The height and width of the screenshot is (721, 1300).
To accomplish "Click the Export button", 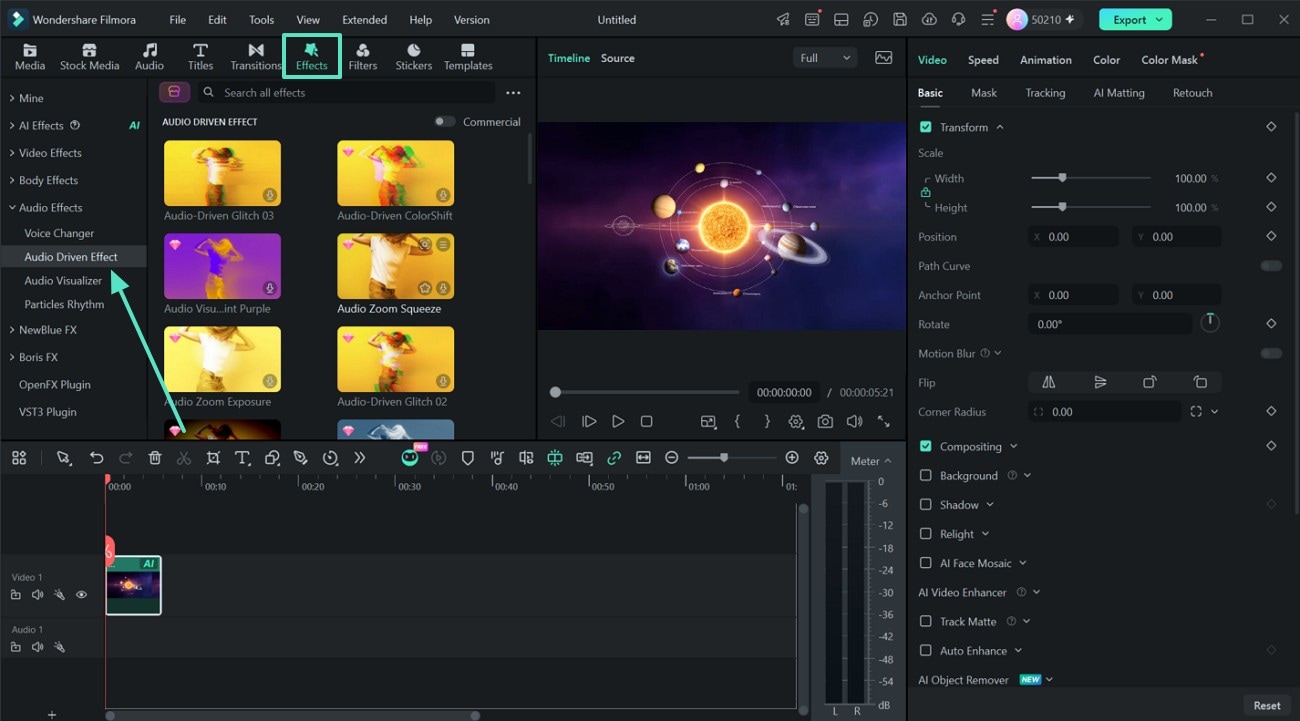I will click(x=1135, y=19).
